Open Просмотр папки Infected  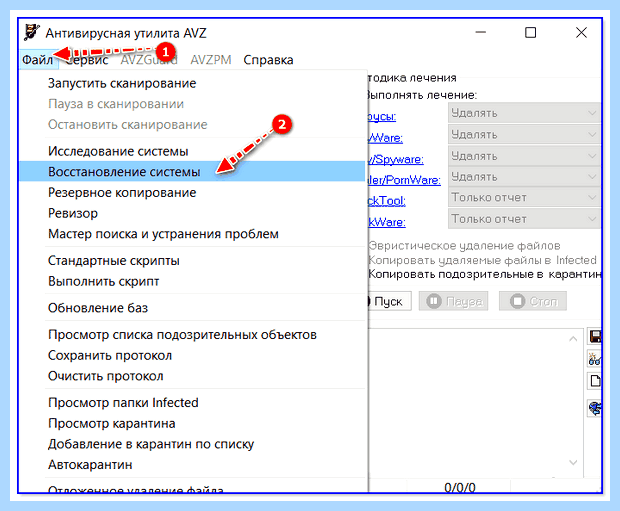click(x=192, y=403)
